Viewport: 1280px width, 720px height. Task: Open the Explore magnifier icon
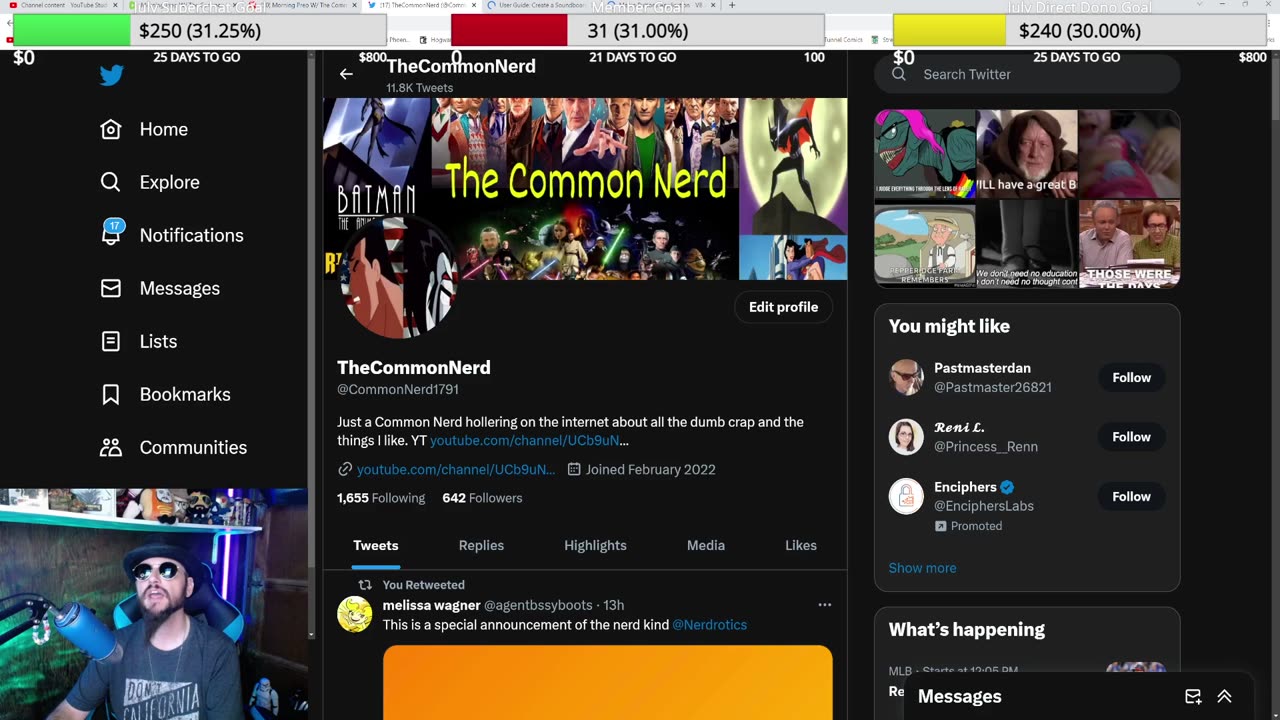(x=111, y=182)
